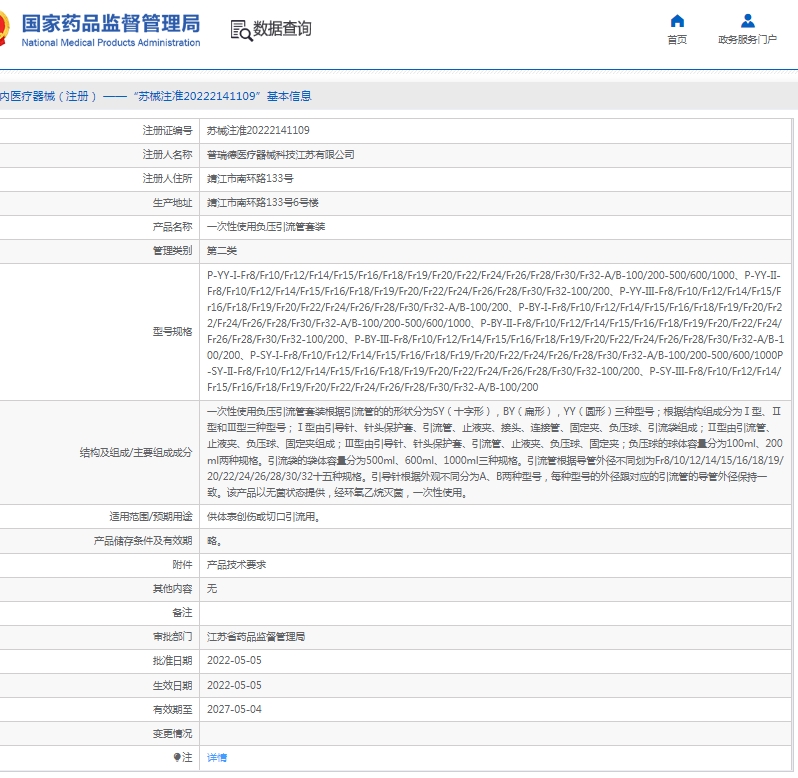Click the 生产地址 row label
The height and width of the screenshot is (778, 798).
click(173, 203)
